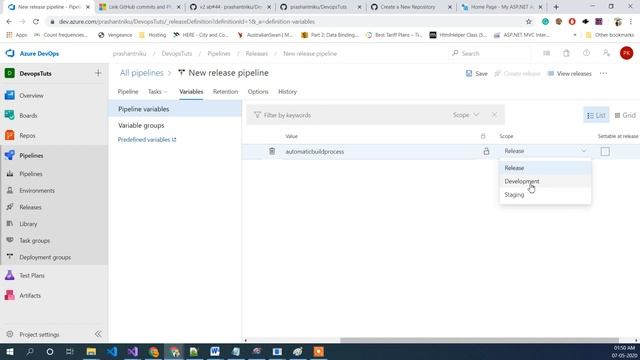Reload the browser page

click(36, 22)
